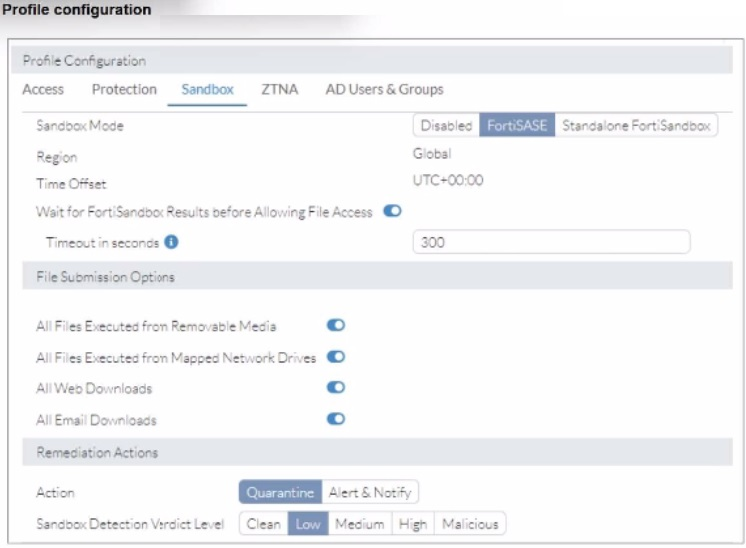Select Standalone FortiSandbox mode
Viewport: 746px width, 548px height.
636,126
